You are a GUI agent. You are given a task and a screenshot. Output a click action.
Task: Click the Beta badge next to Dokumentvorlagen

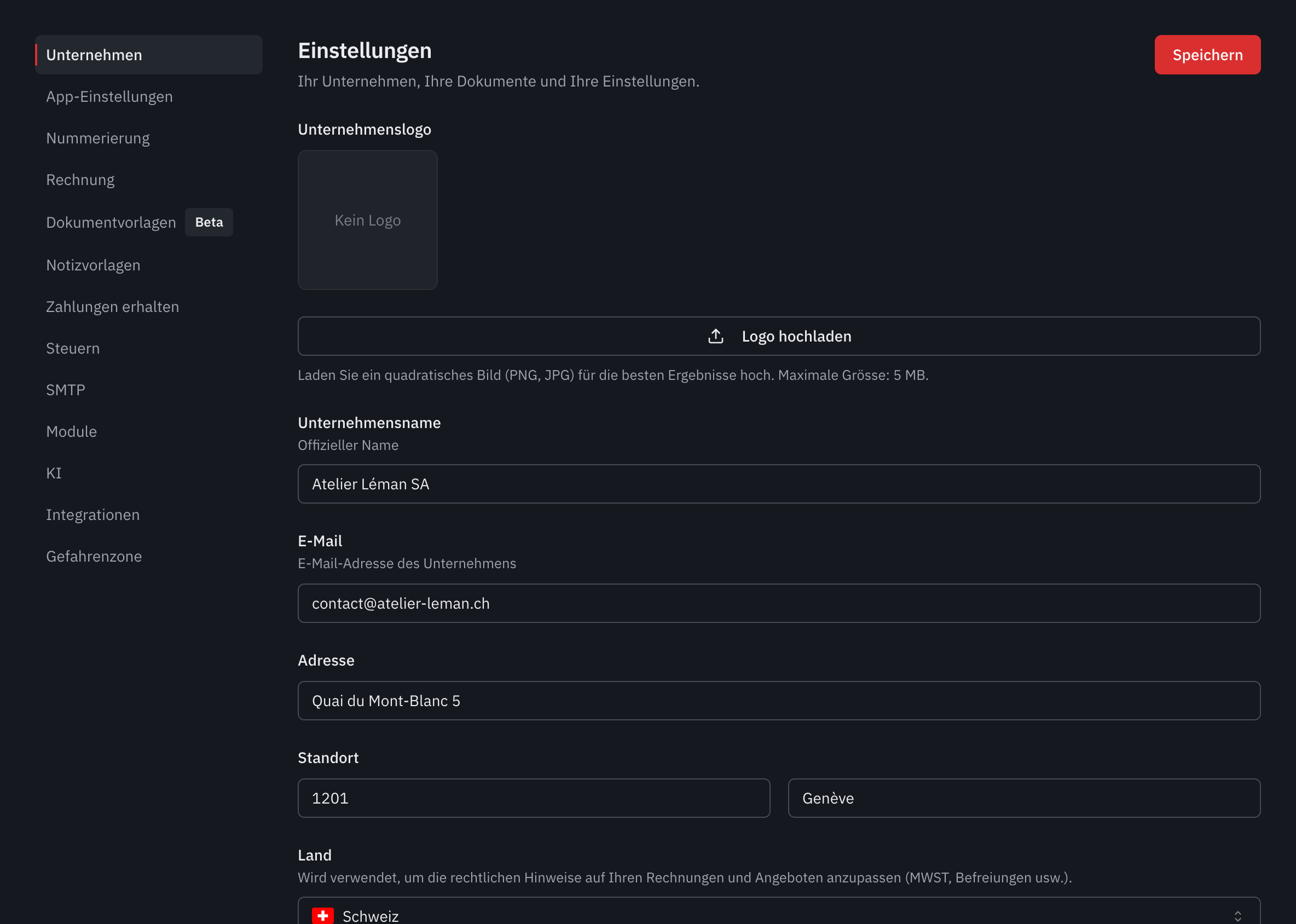pyautogui.click(x=209, y=222)
